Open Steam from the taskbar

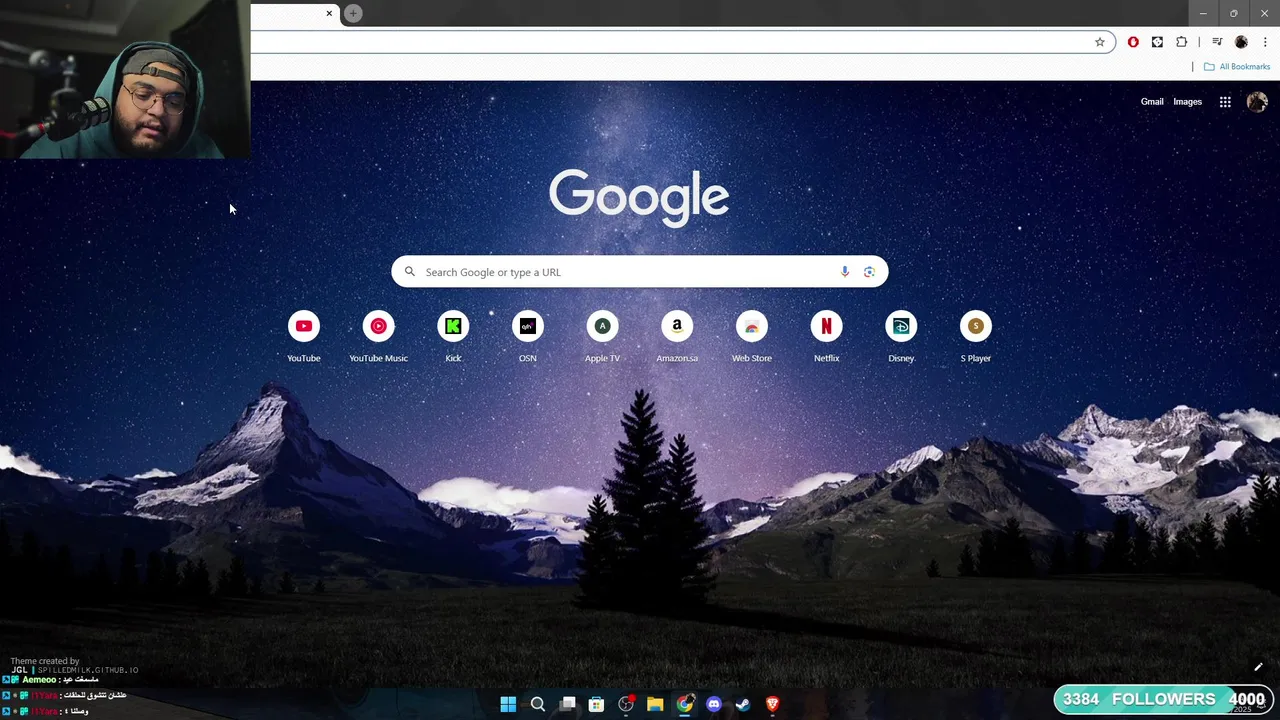pos(743,704)
